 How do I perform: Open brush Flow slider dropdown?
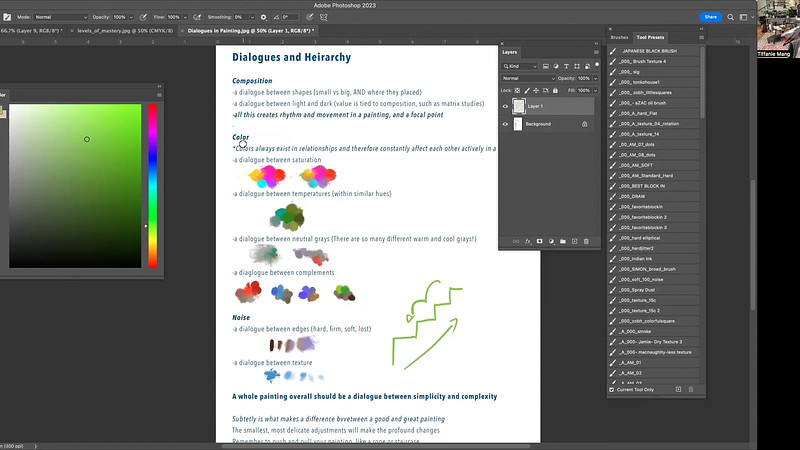pos(185,17)
